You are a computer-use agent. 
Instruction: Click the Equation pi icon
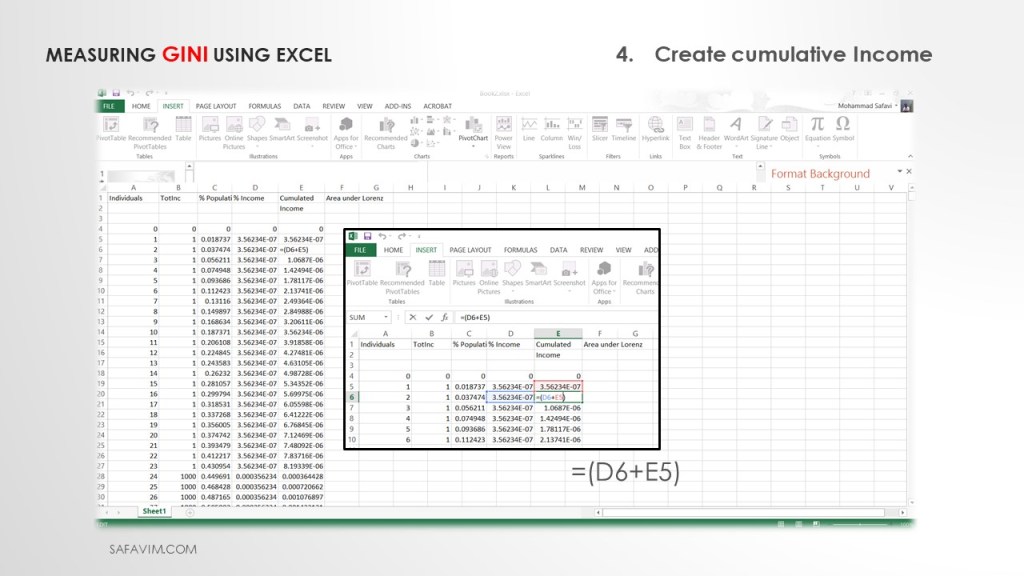[x=817, y=125]
